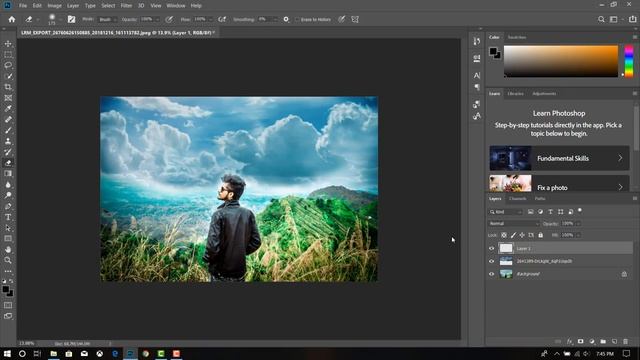Click the Search icon at top right

pyautogui.click(x=601, y=19)
